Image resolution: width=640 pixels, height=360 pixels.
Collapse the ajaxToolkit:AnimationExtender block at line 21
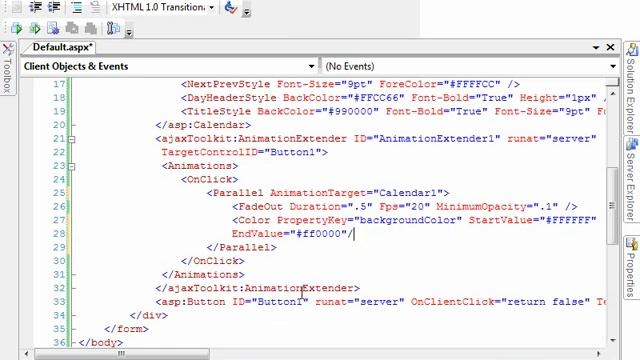click(x=72, y=140)
